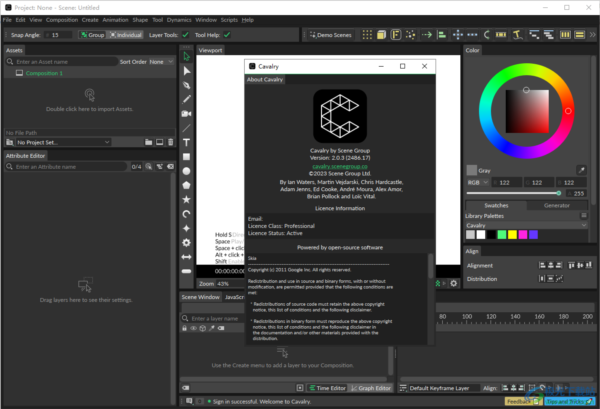The width and height of the screenshot is (600, 409).
Task: Open viewport settings gear icon
Action: (453, 284)
